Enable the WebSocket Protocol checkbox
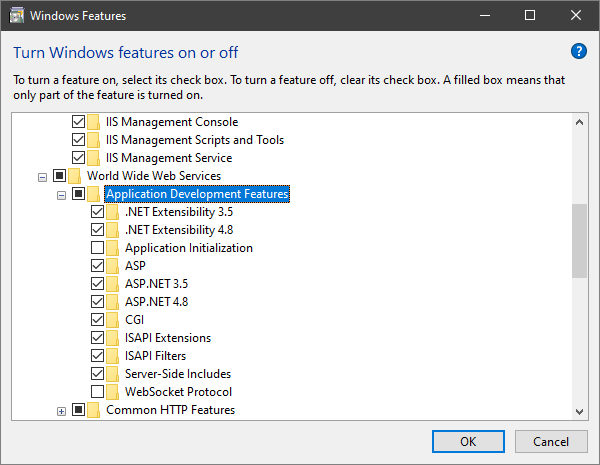The image size is (600, 465). pyautogui.click(x=98, y=392)
